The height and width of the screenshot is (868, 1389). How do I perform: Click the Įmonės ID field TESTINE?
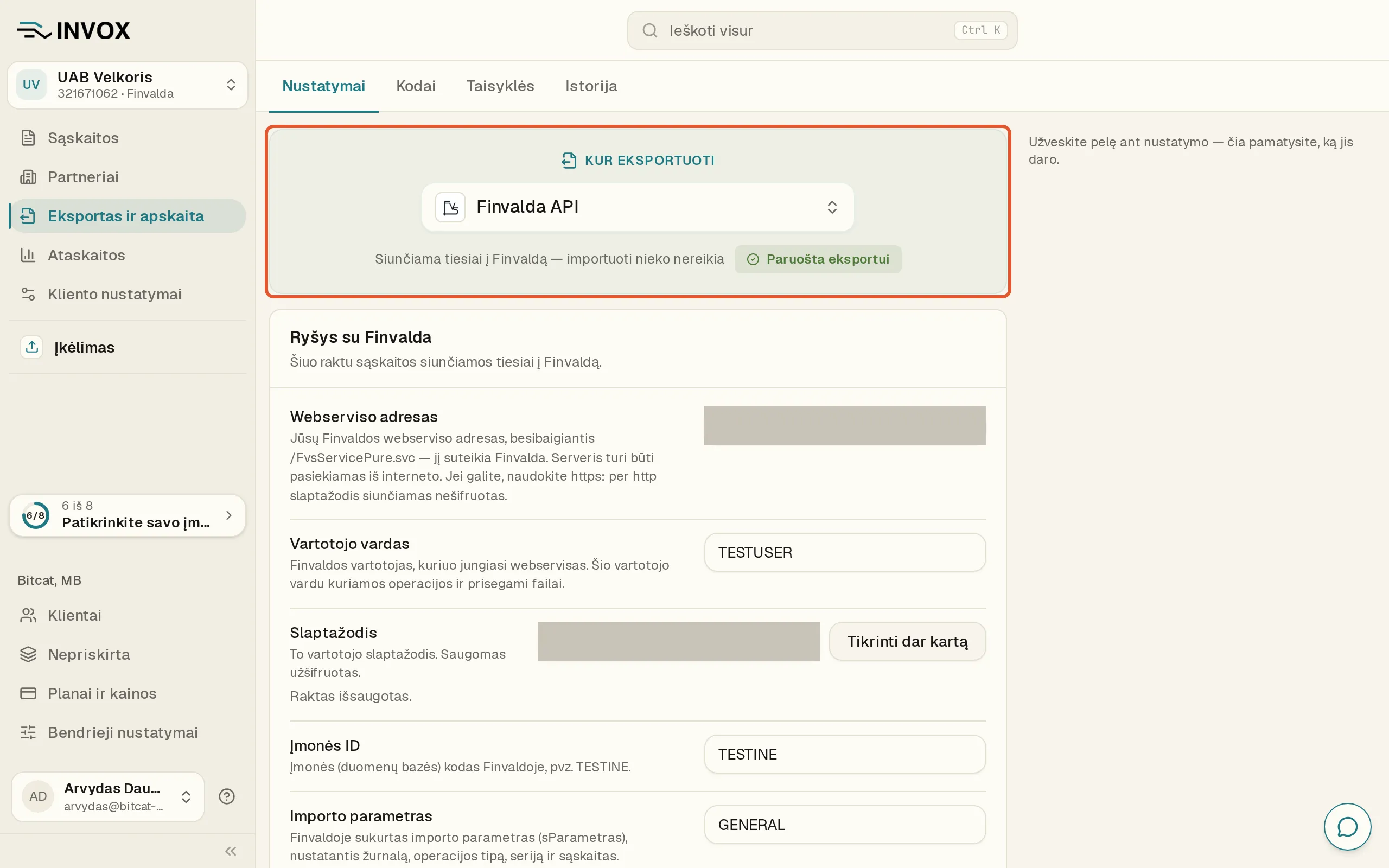[x=845, y=754]
